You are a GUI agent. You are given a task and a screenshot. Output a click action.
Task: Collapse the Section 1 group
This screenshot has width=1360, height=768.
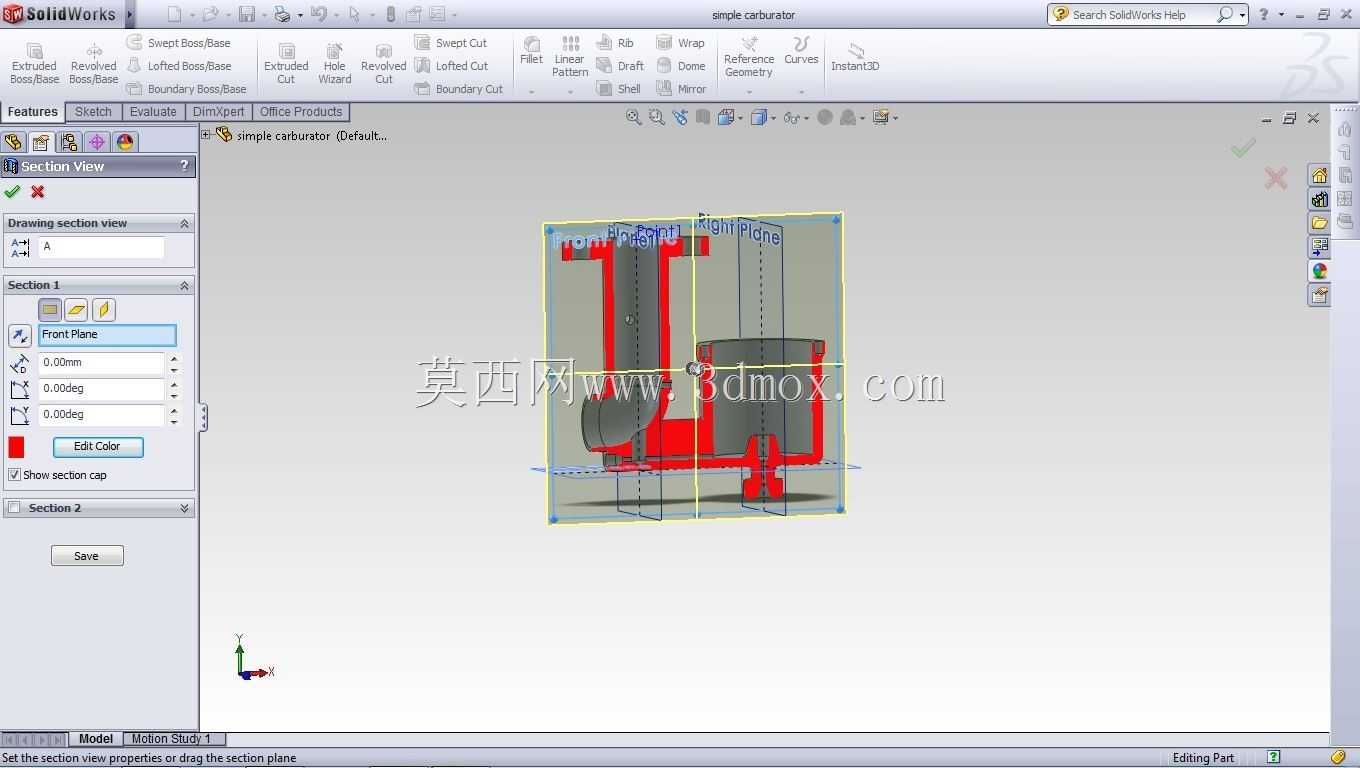(184, 285)
